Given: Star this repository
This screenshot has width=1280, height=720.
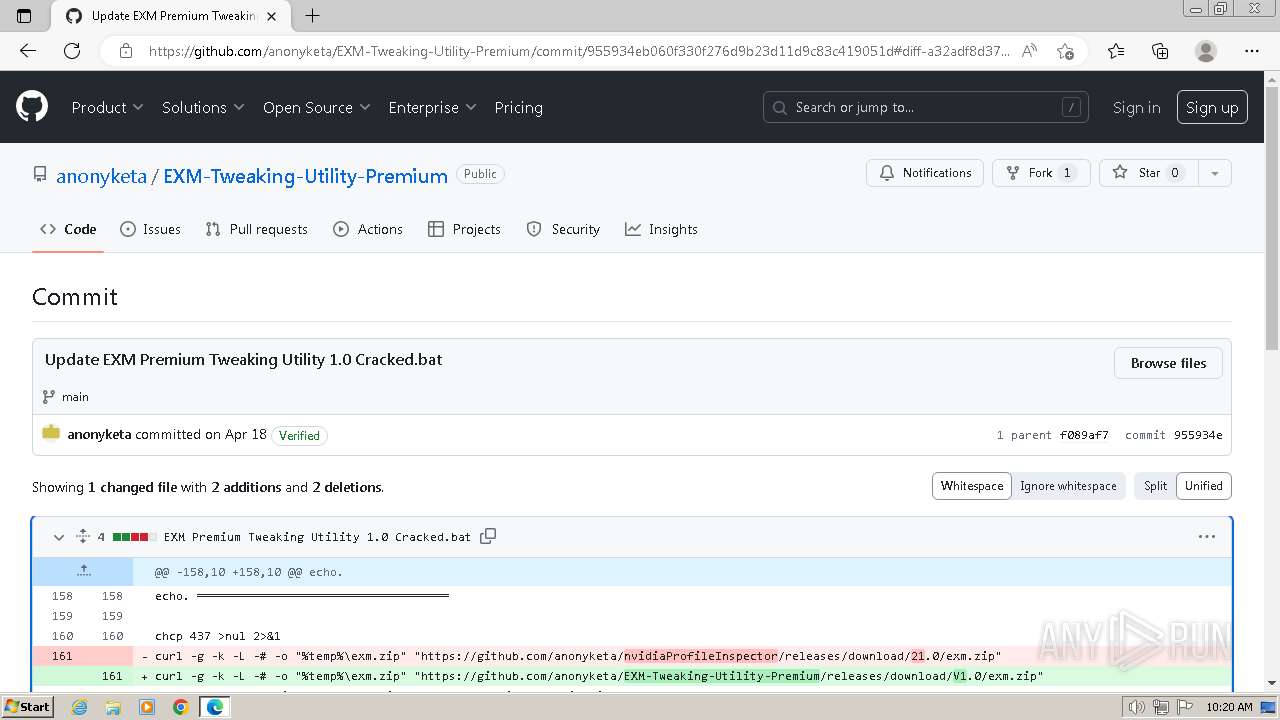Looking at the screenshot, I should click(x=1148, y=173).
